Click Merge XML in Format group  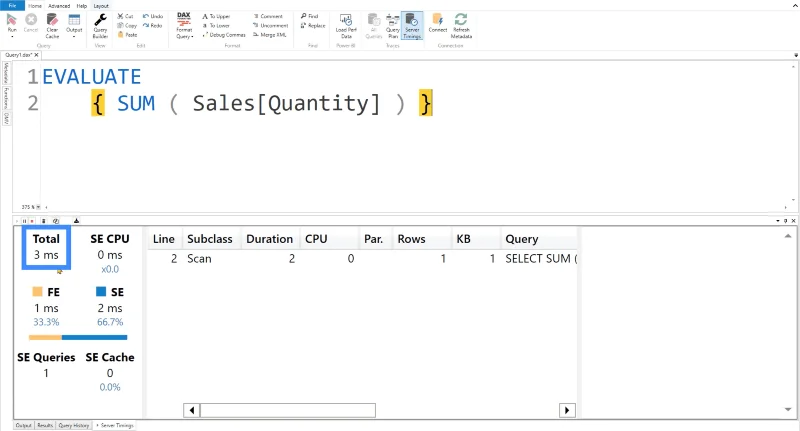(270, 35)
